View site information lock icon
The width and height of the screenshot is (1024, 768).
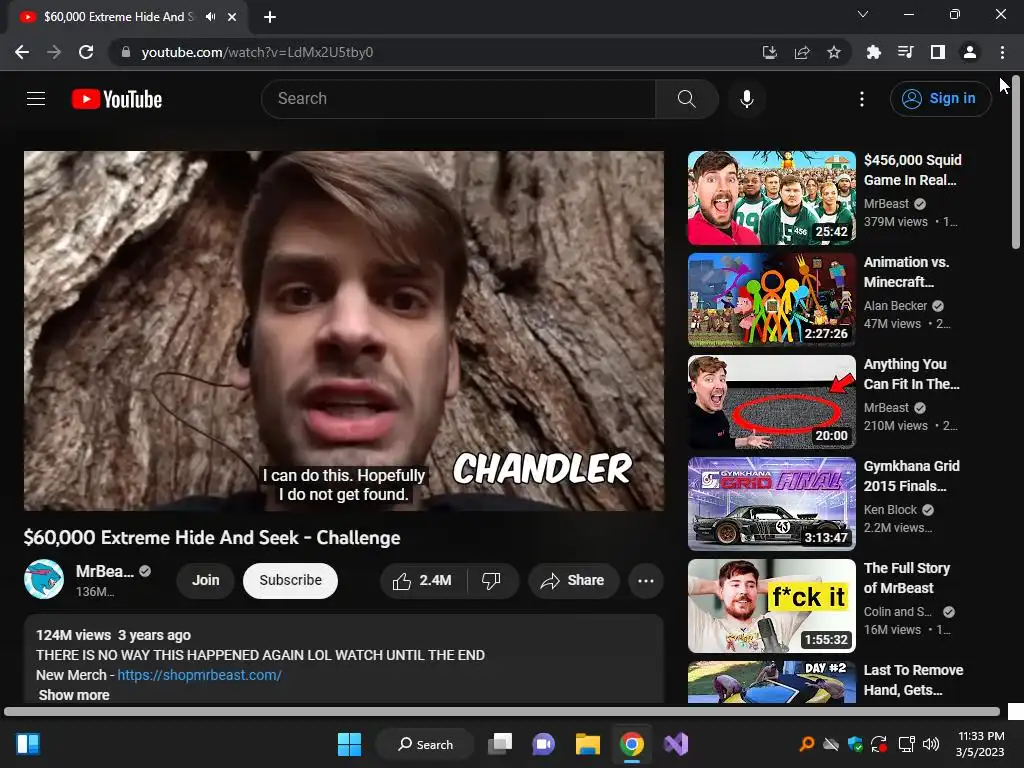[x=126, y=52]
